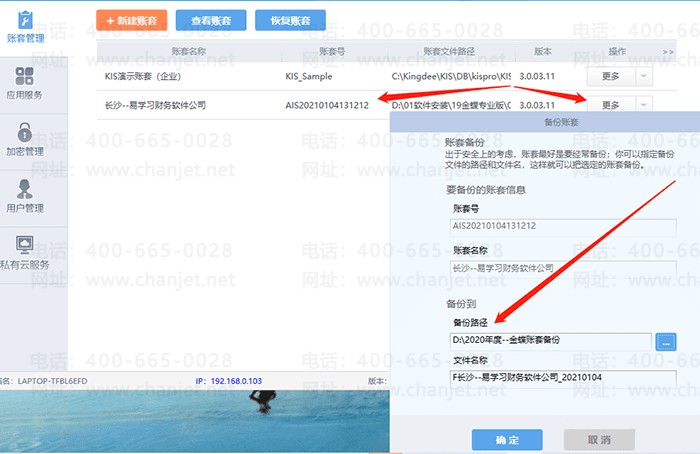Click into the 备份路径 field
This screenshot has height=454, width=700.
(x=550, y=341)
